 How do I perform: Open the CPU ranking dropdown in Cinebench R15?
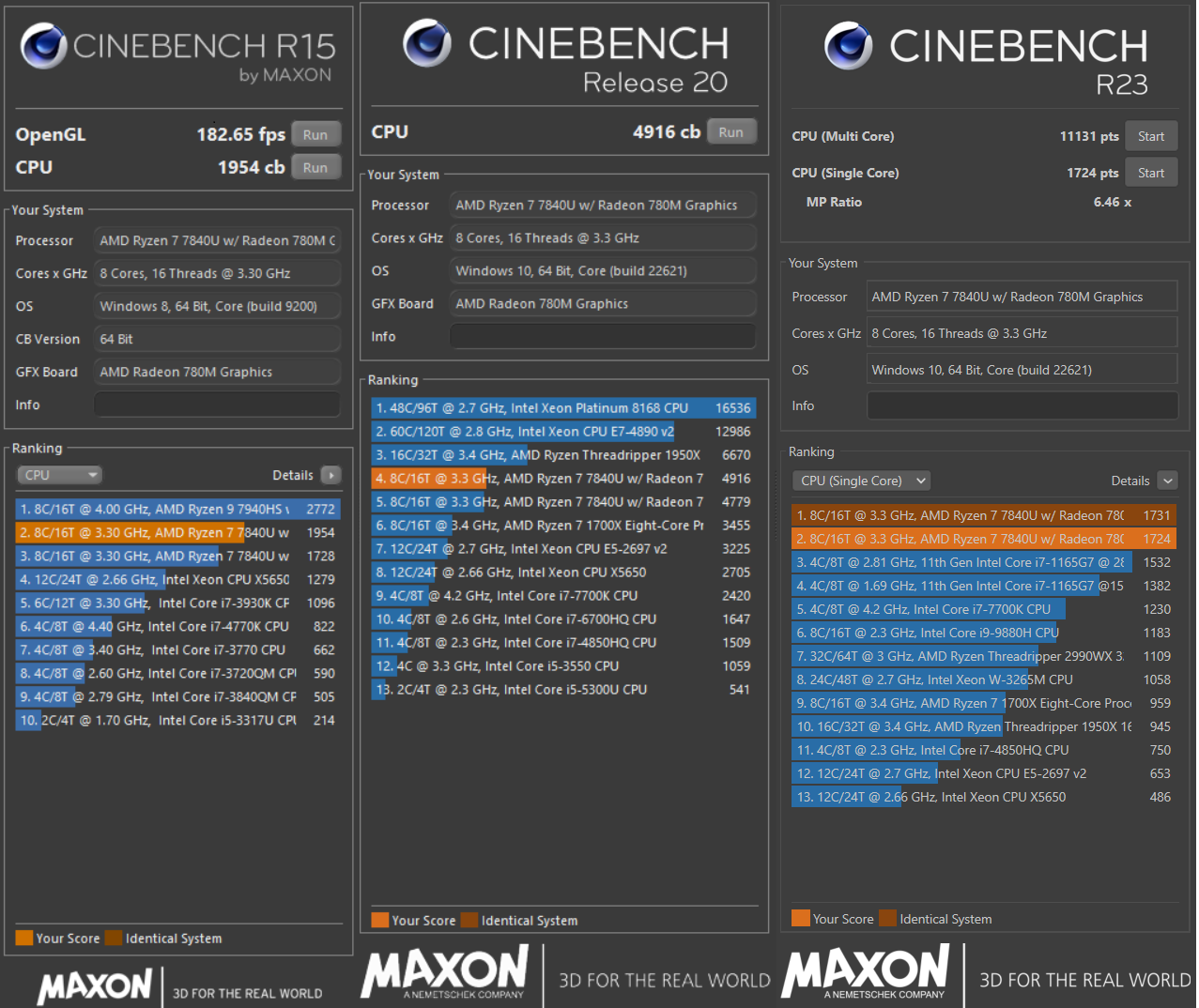pyautogui.click(x=59, y=475)
